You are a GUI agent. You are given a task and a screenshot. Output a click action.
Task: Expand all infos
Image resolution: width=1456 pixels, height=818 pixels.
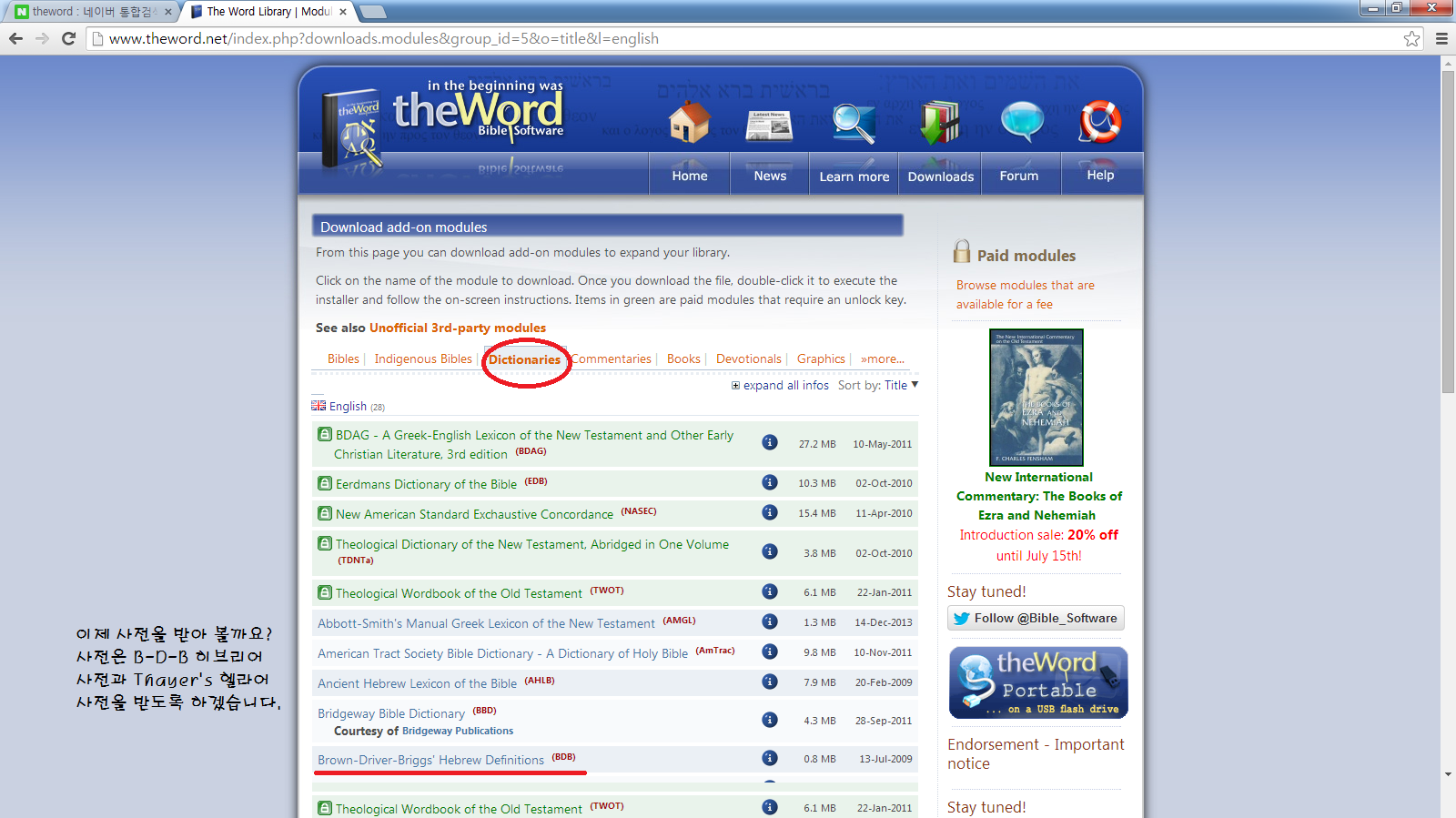780,385
